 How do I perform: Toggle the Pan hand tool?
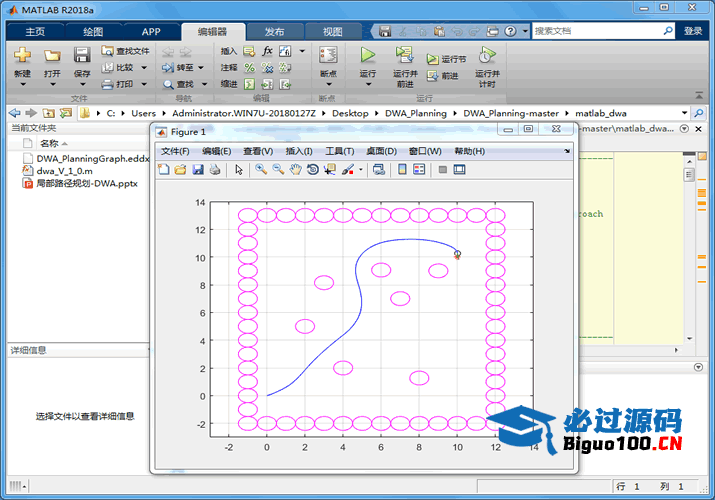pos(295,170)
